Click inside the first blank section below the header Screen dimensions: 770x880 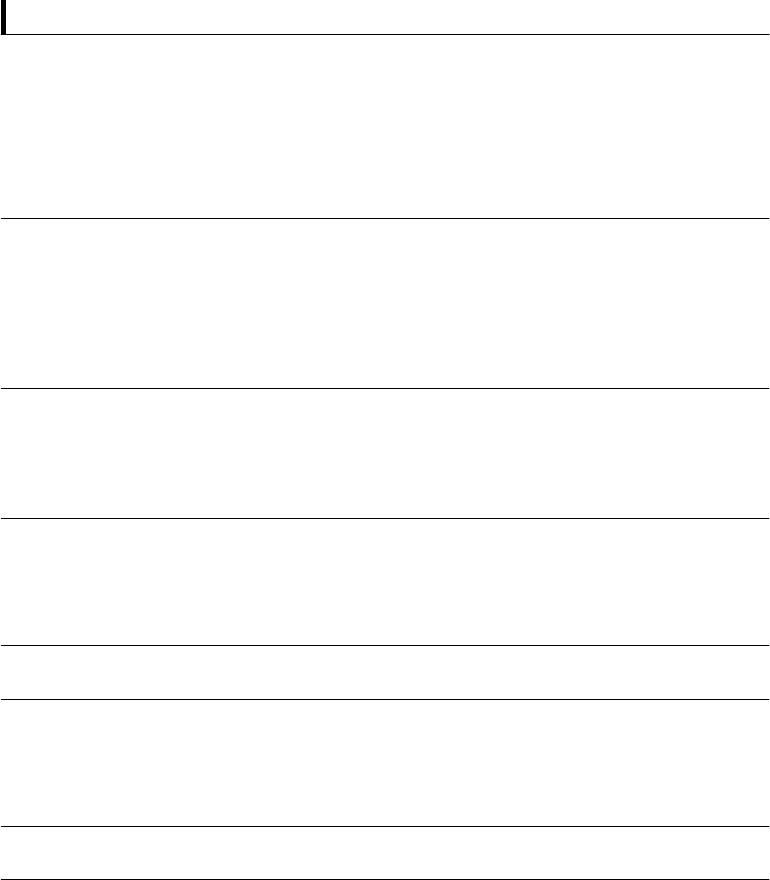(x=385, y=127)
